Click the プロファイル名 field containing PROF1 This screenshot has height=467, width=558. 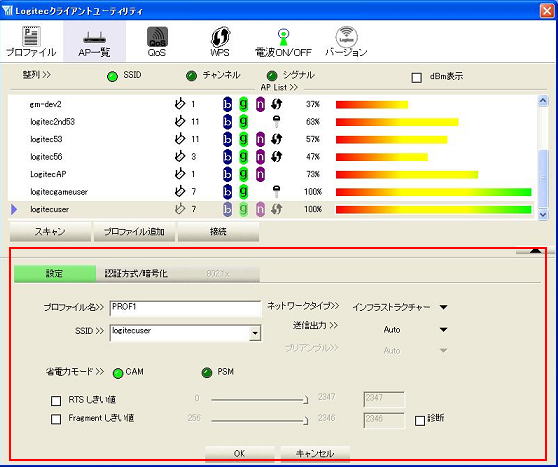(x=185, y=309)
